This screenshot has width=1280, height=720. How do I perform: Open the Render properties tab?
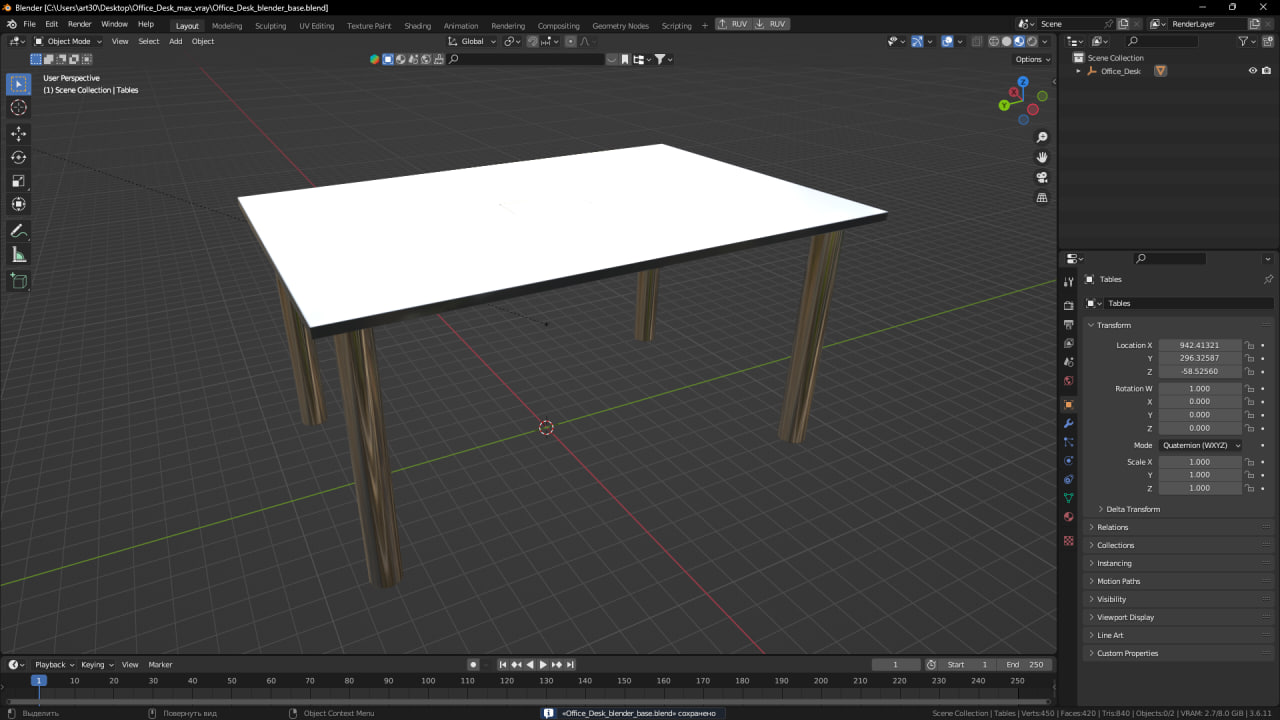click(1069, 306)
